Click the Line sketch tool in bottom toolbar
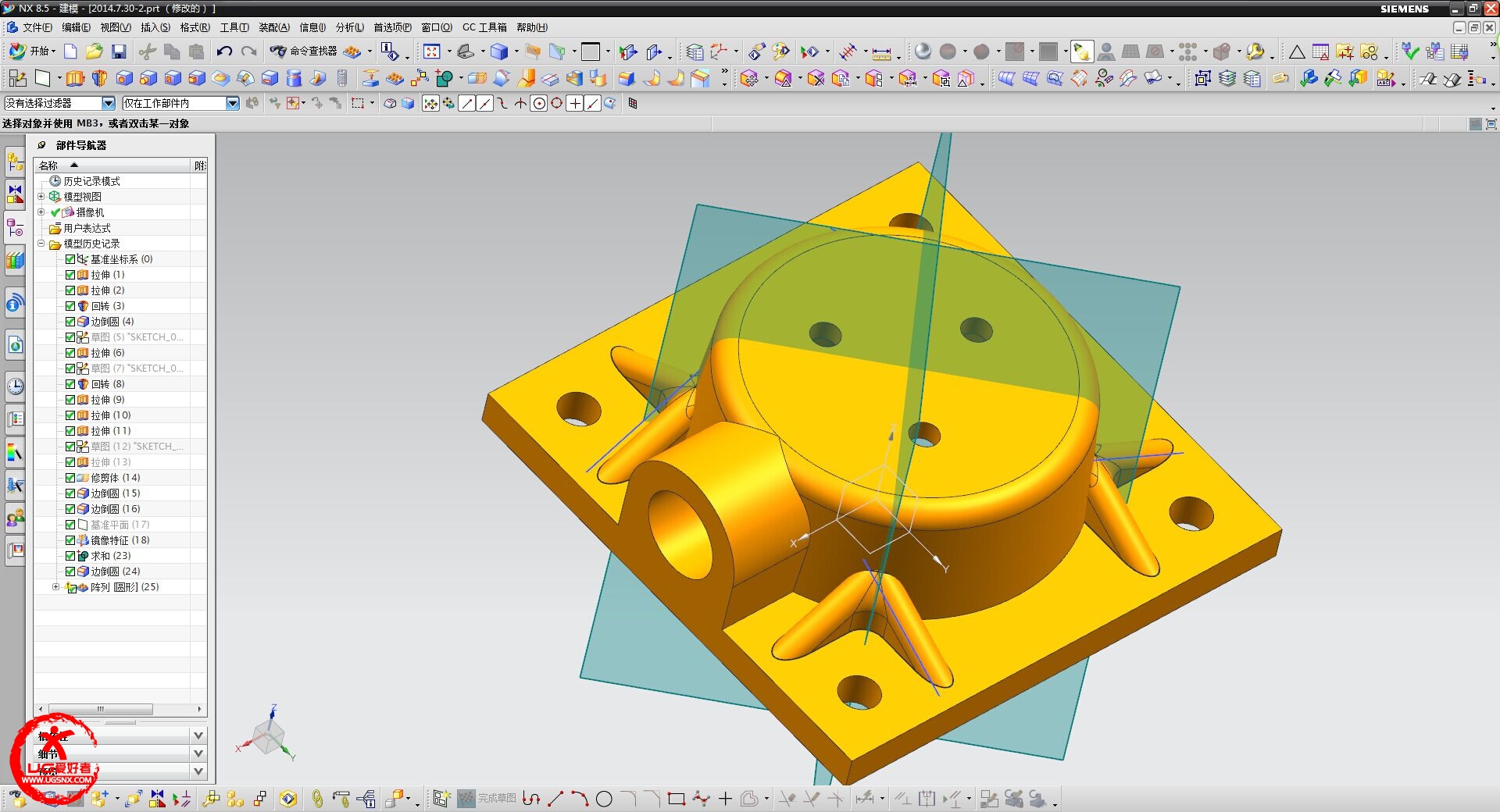 tap(555, 799)
